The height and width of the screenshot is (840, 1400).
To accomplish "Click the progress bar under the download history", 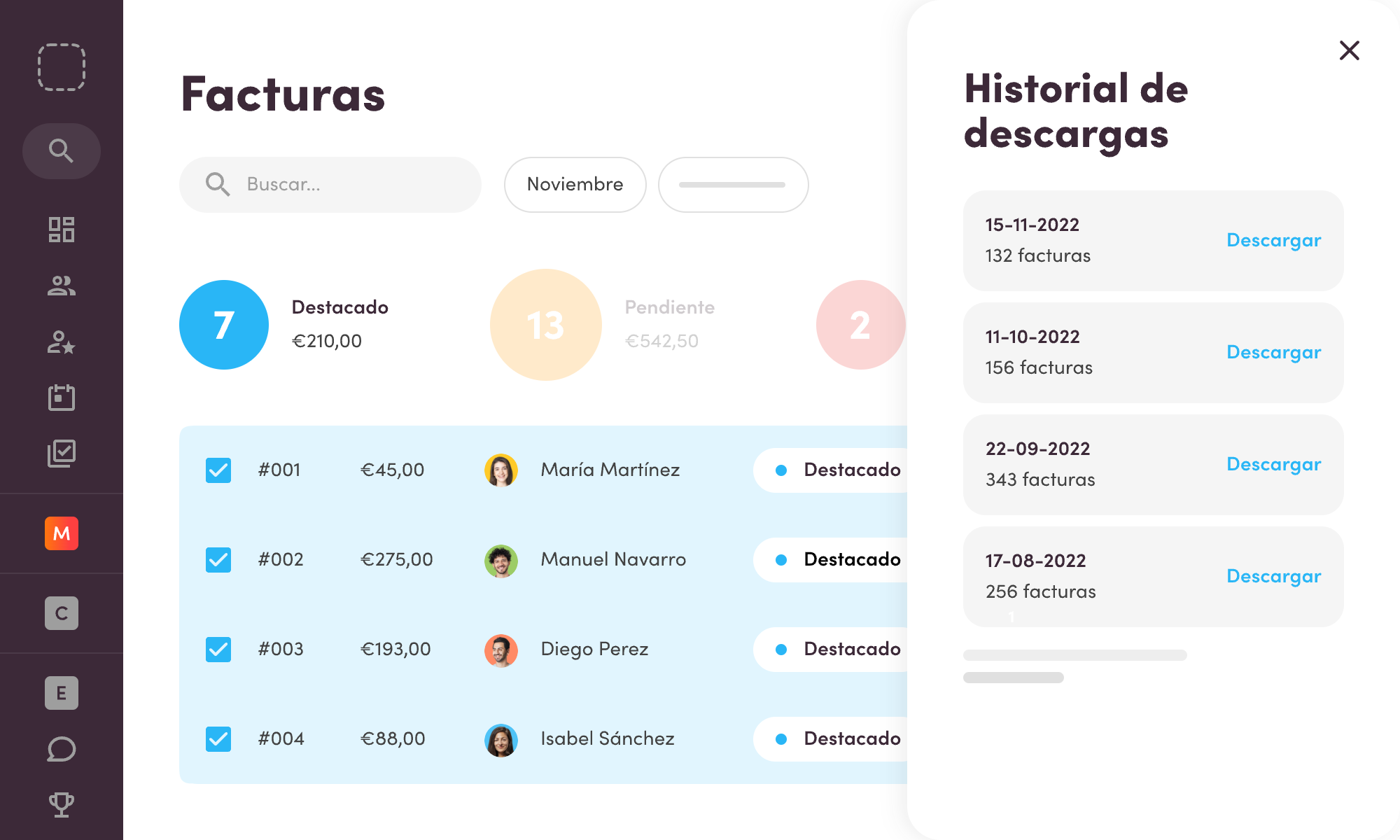I will 1073,654.
